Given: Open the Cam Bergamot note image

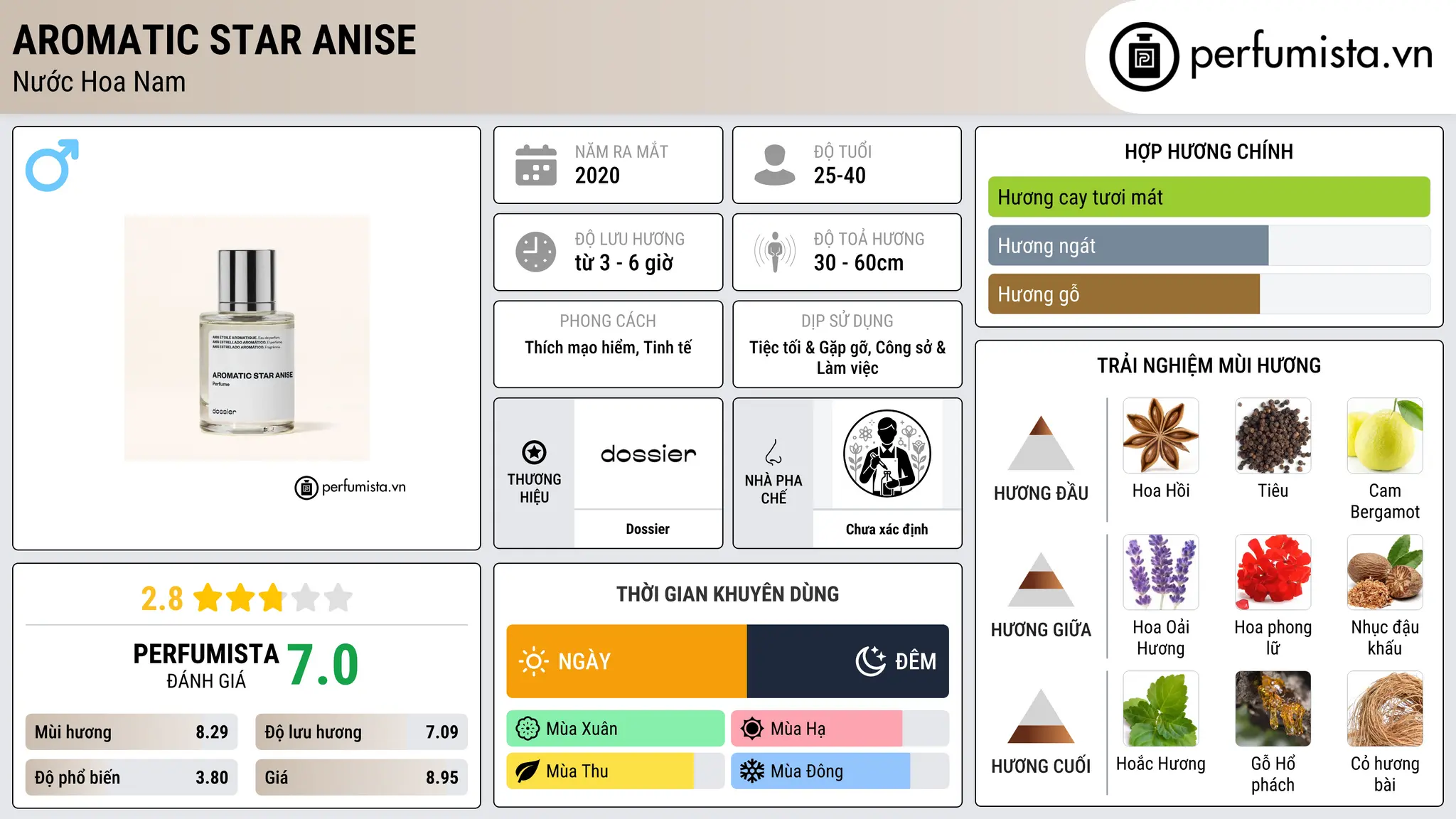Looking at the screenshot, I should [1385, 436].
